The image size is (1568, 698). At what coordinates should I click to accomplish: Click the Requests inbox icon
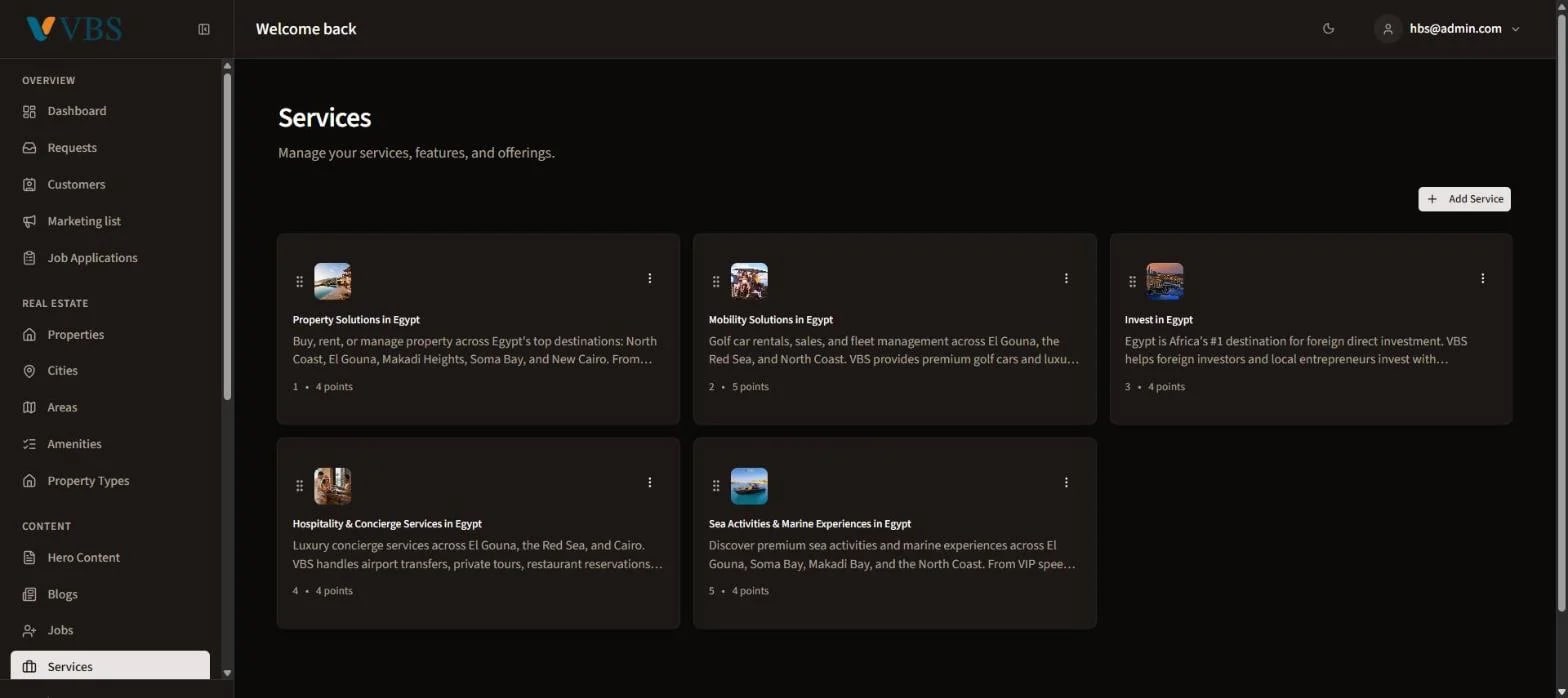(29, 148)
